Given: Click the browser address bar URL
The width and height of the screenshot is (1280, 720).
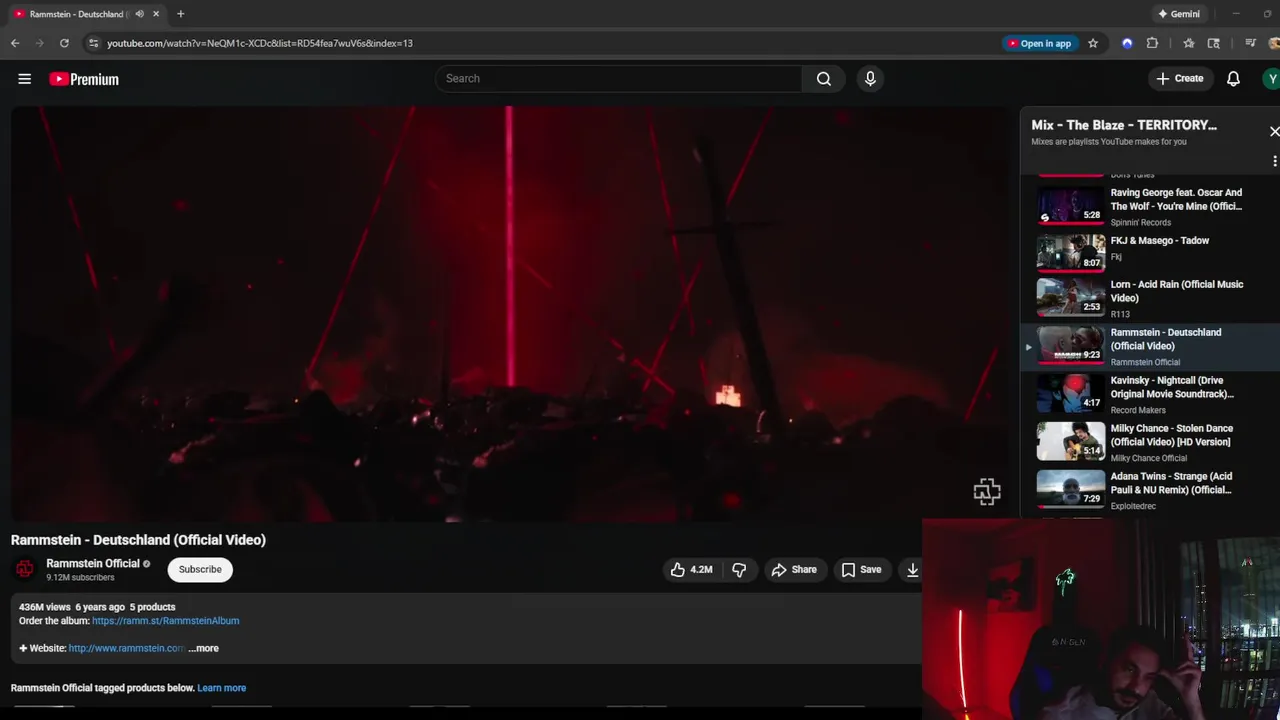Looking at the screenshot, I should click(259, 43).
